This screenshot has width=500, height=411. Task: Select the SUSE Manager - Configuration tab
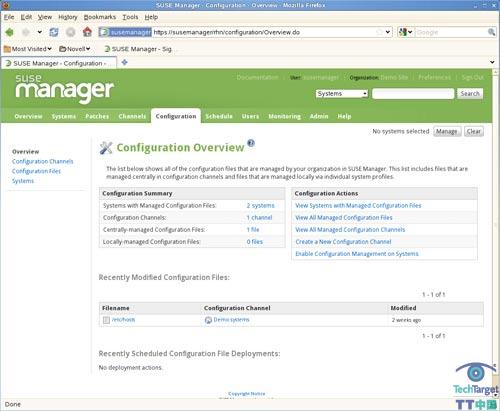59,63
